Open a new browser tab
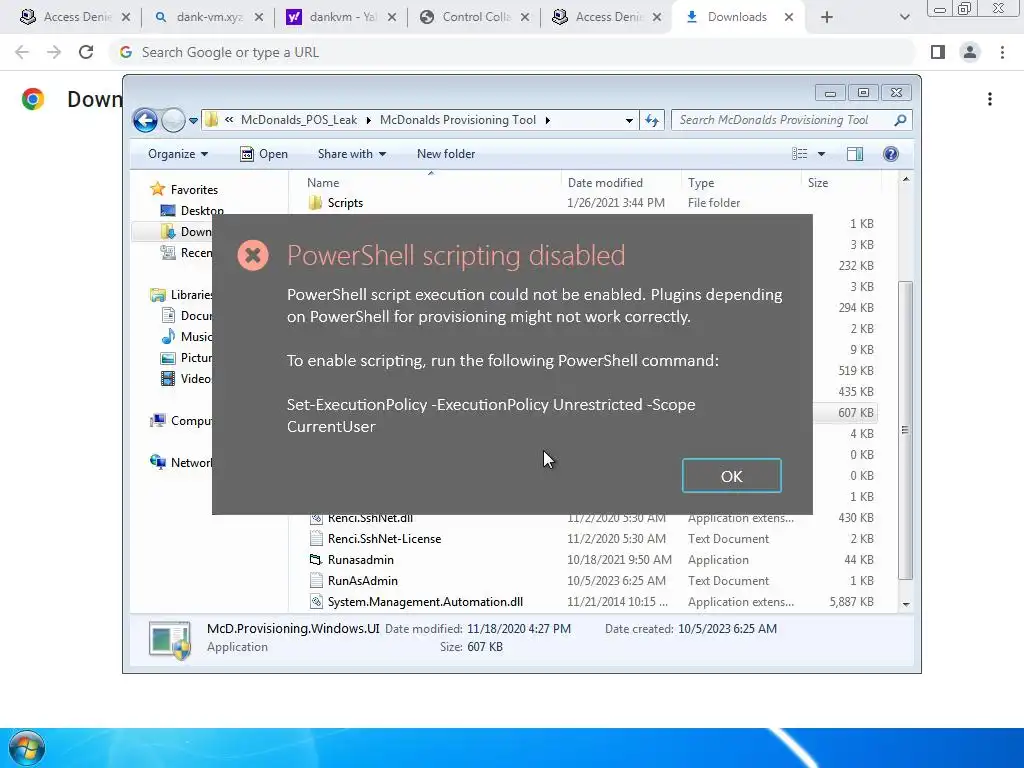This screenshot has height=768, width=1024. point(827,18)
